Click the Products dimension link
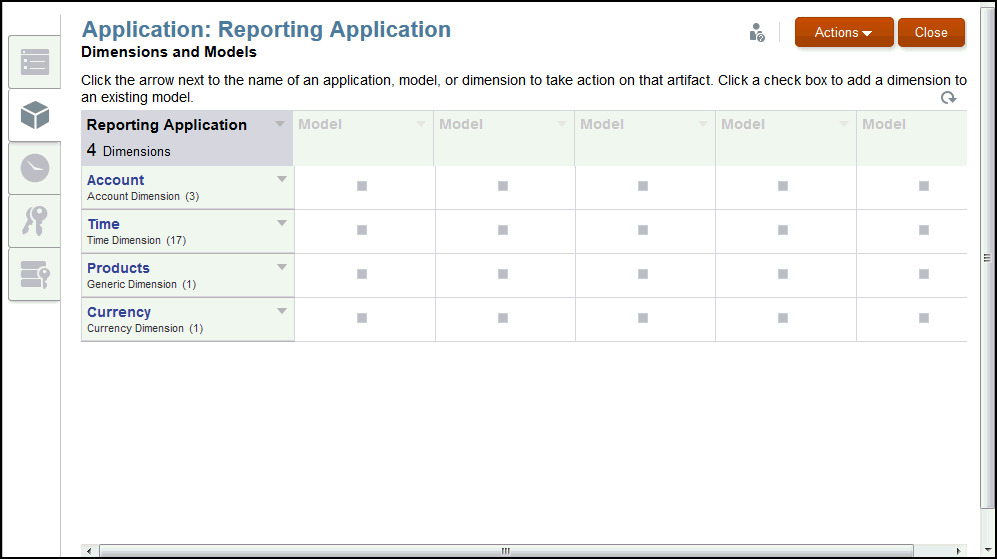 point(118,268)
